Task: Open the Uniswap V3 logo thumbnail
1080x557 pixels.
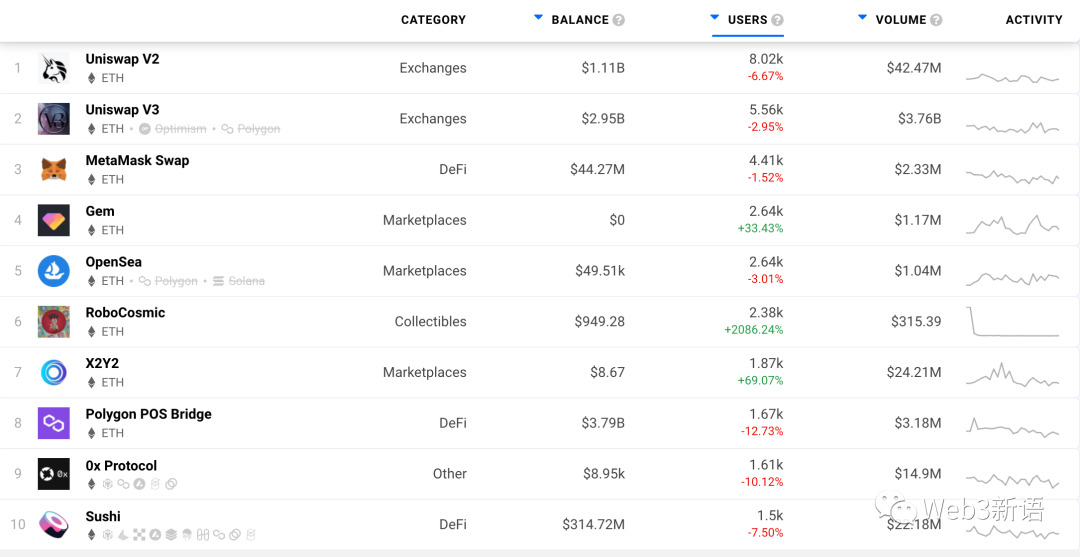Action: tap(54, 119)
